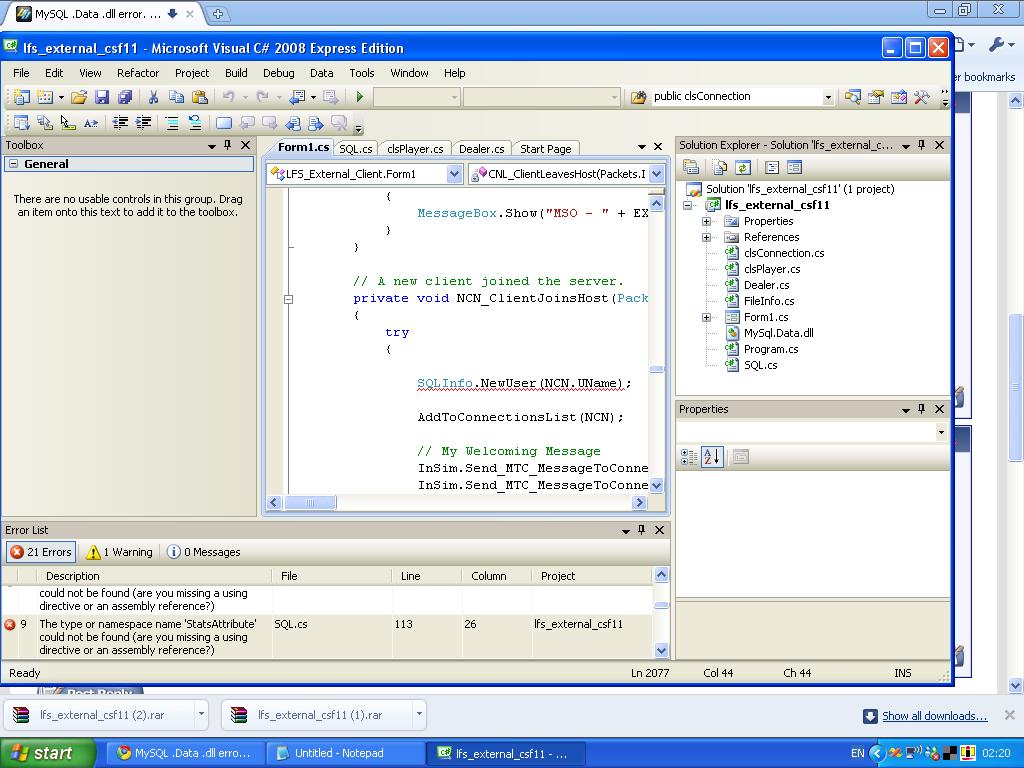
Task: Collapse the lfs_external_csf11 project node
Action: 688,205
